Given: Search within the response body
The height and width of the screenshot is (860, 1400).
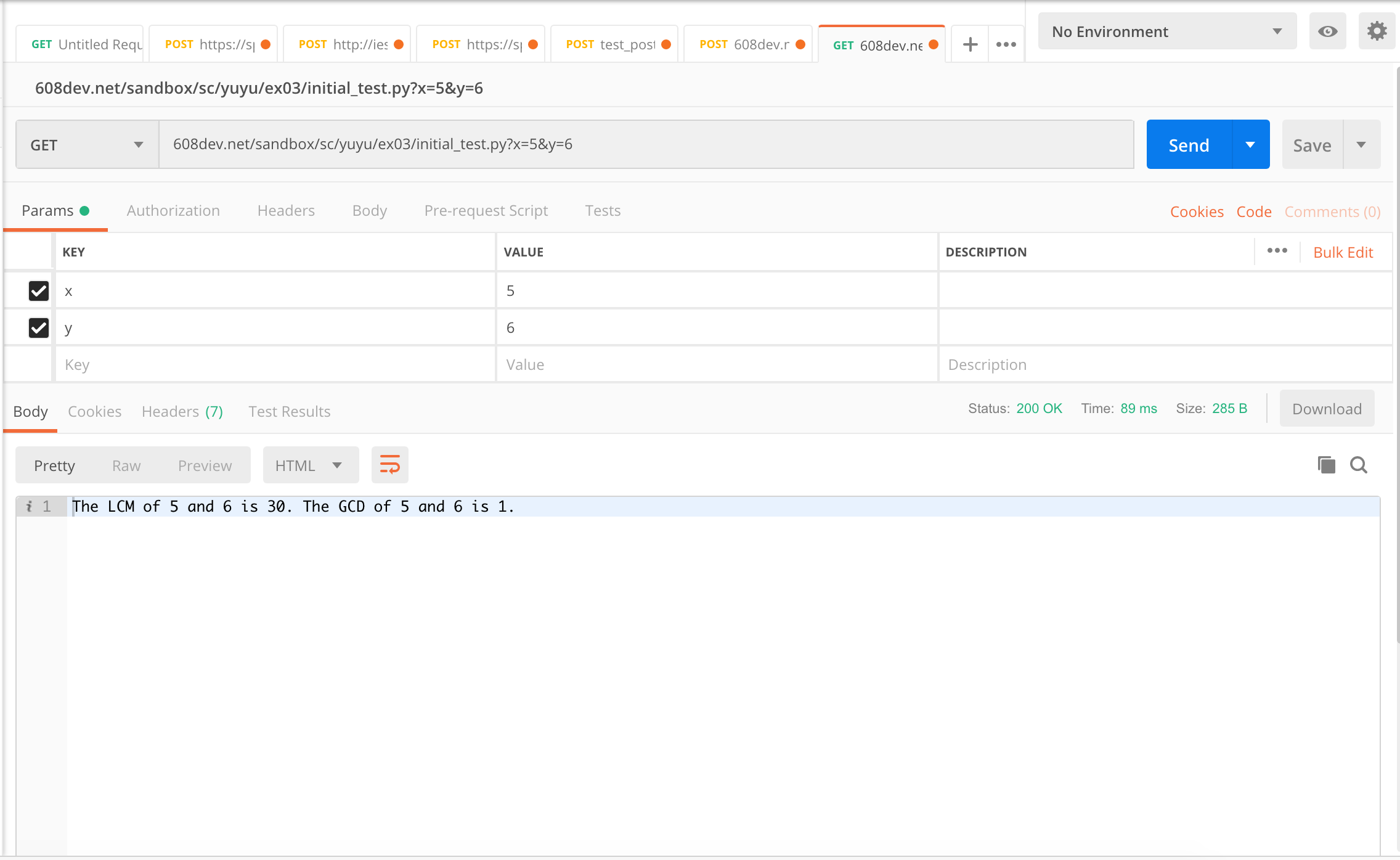Looking at the screenshot, I should 1358,465.
